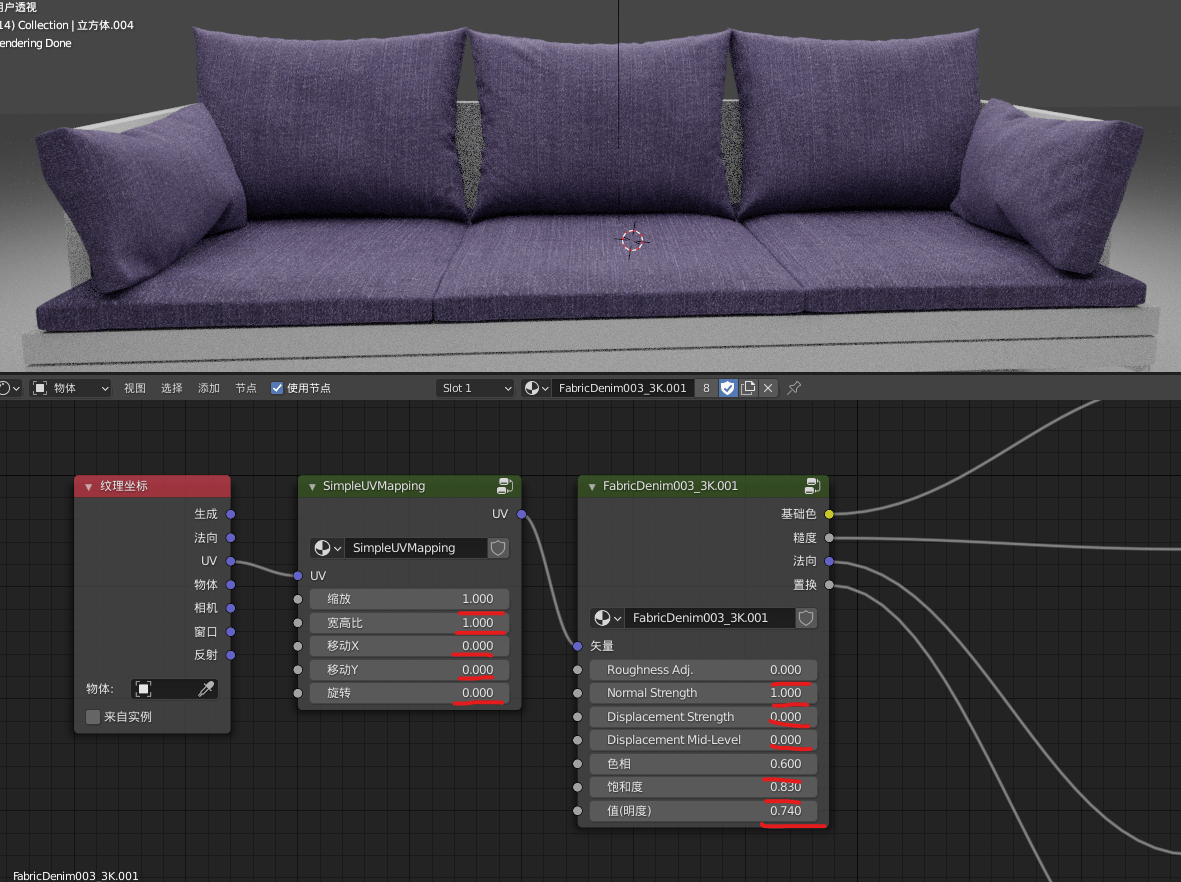The image size is (1181, 882).
Task: Unlink the material with X icon
Action: [768, 388]
